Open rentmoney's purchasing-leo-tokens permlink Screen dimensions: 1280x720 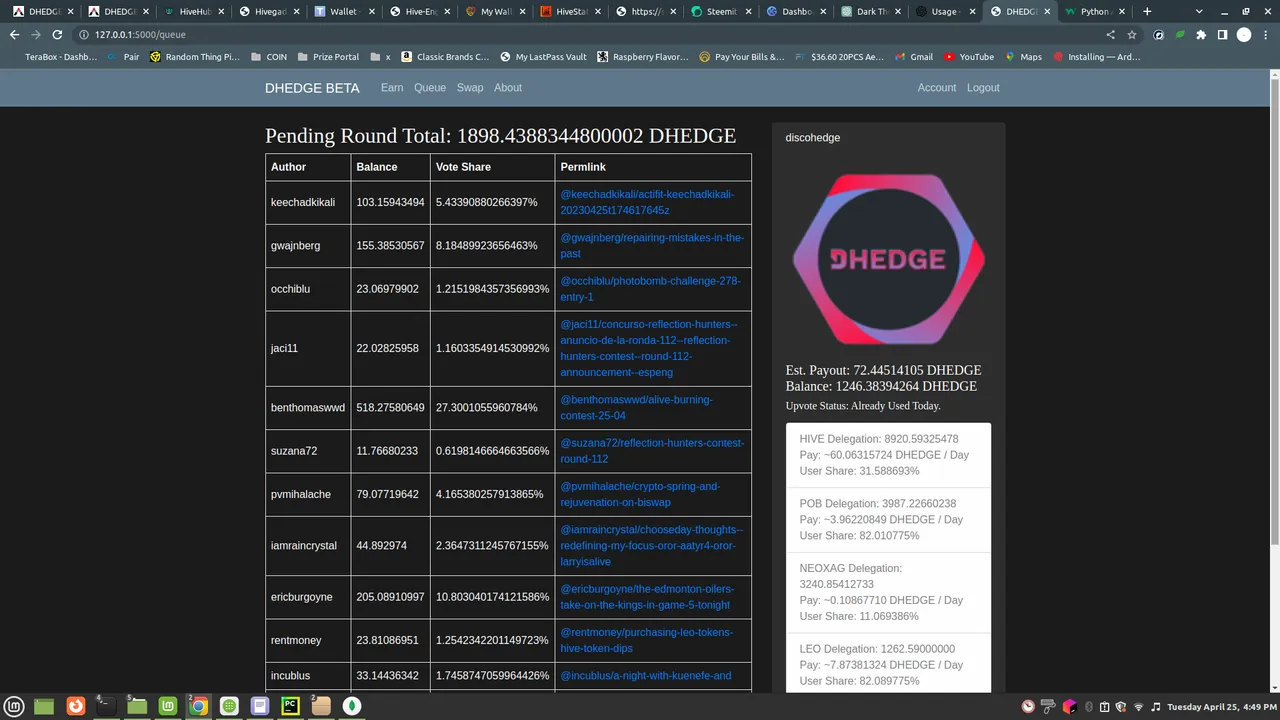(x=646, y=640)
